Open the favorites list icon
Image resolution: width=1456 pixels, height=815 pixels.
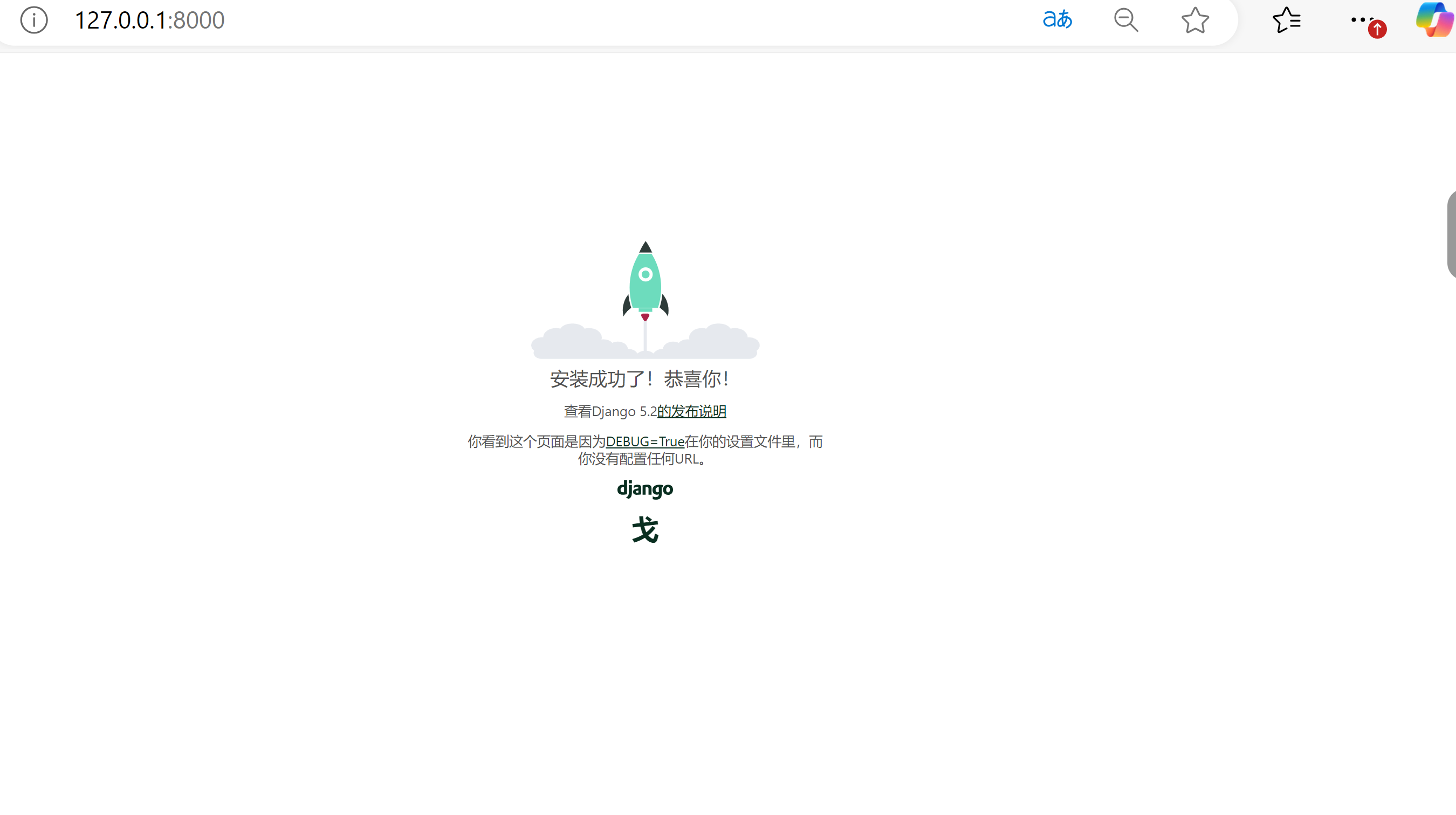1287,20
